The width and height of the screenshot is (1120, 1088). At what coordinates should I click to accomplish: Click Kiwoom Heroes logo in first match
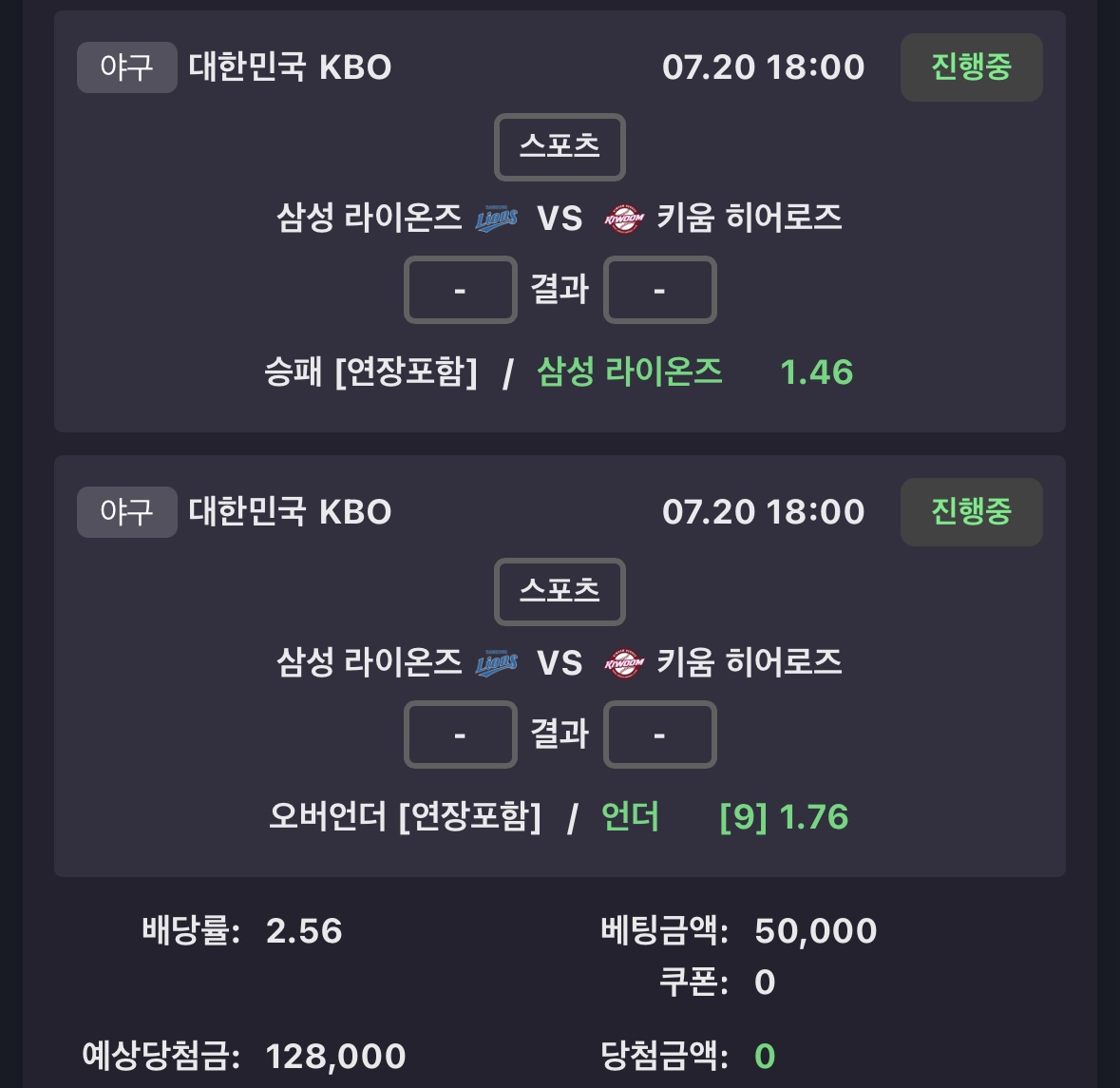point(623,218)
